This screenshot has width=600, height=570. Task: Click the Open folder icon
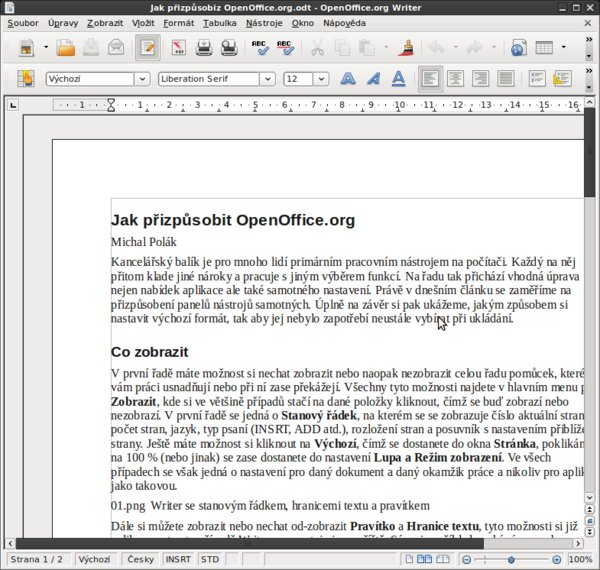click(x=65, y=47)
